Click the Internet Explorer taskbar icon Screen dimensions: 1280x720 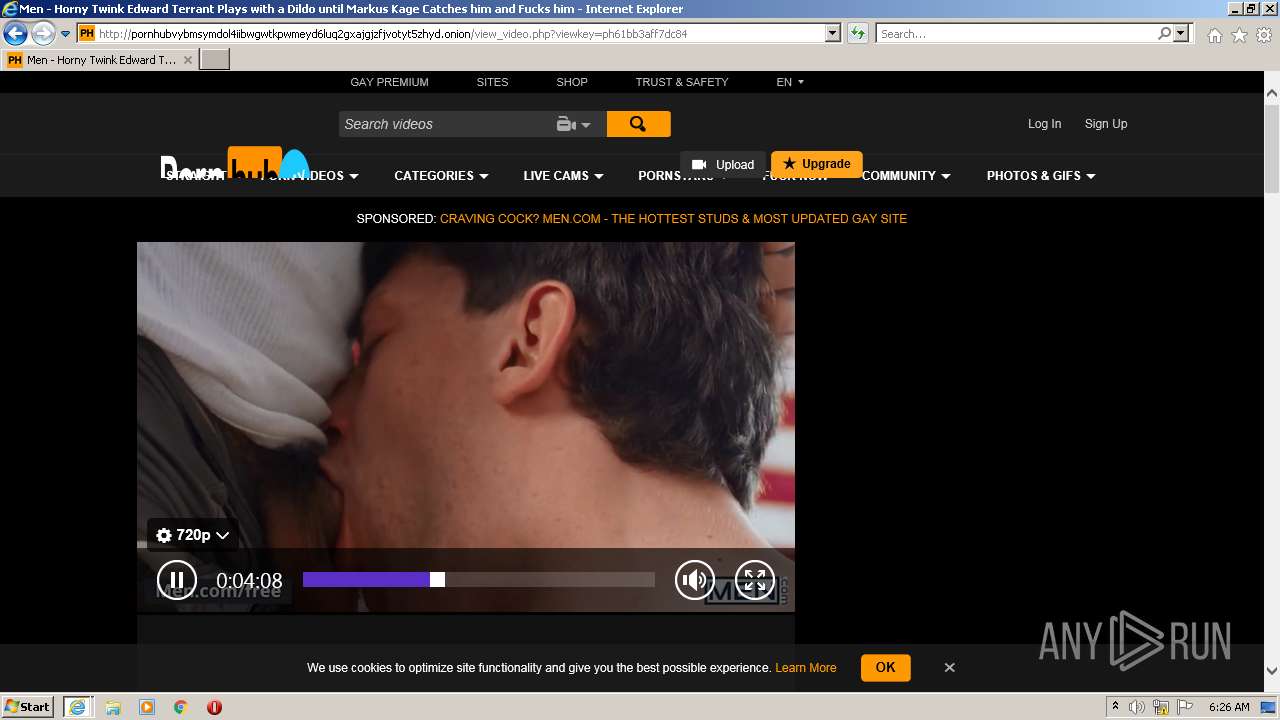[77, 707]
